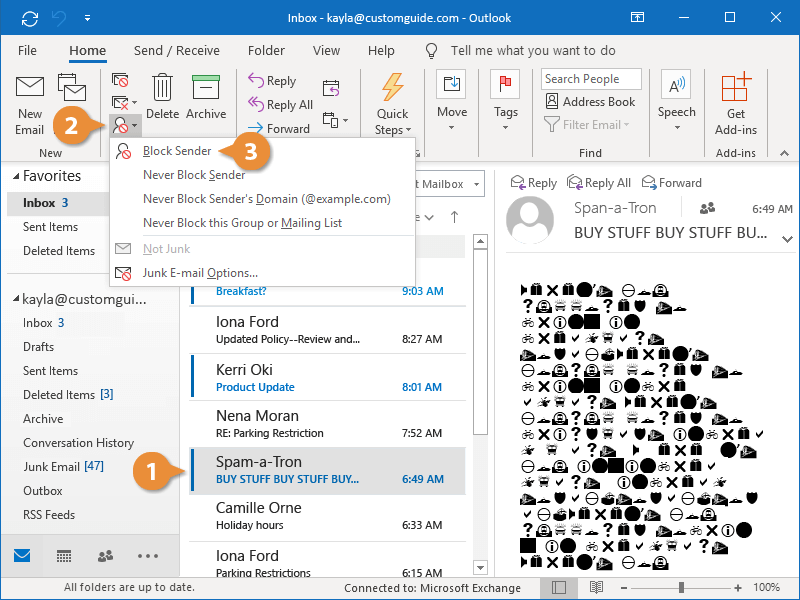Viewport: 800px width, 600px height.
Task: Click the Meeting reply calendar icon
Action: pos(331,88)
